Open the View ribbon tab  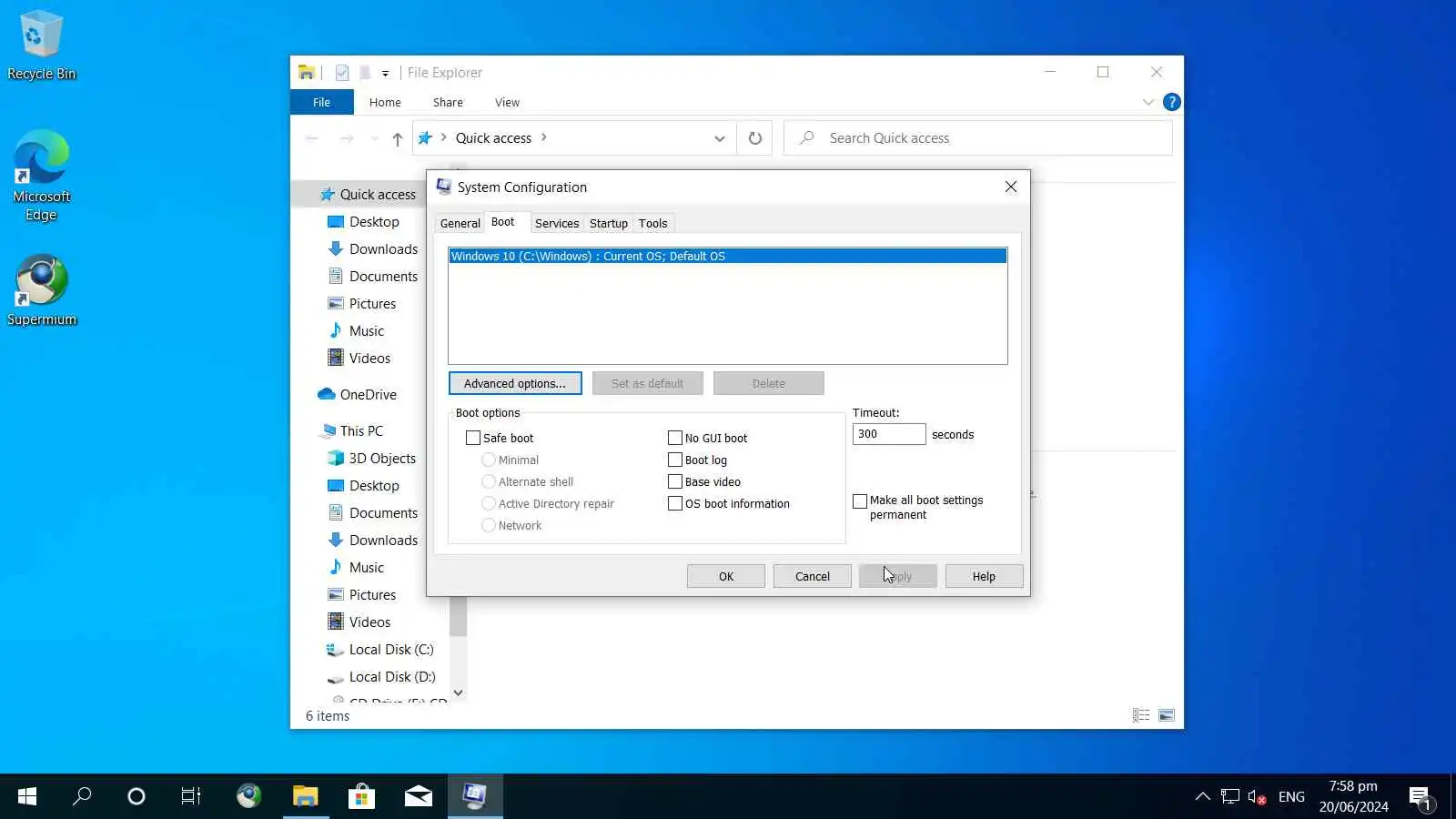(507, 102)
